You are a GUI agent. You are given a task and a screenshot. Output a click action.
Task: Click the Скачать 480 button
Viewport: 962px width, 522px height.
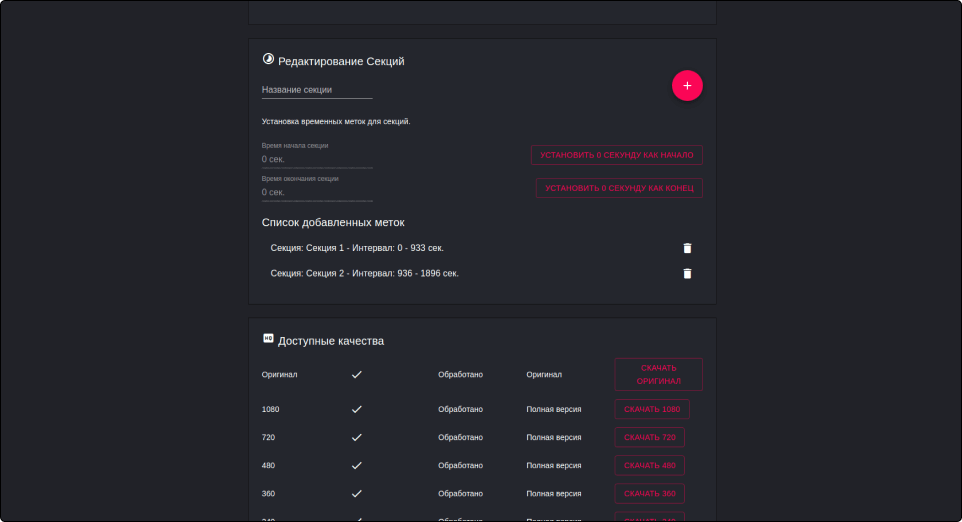tap(649, 465)
